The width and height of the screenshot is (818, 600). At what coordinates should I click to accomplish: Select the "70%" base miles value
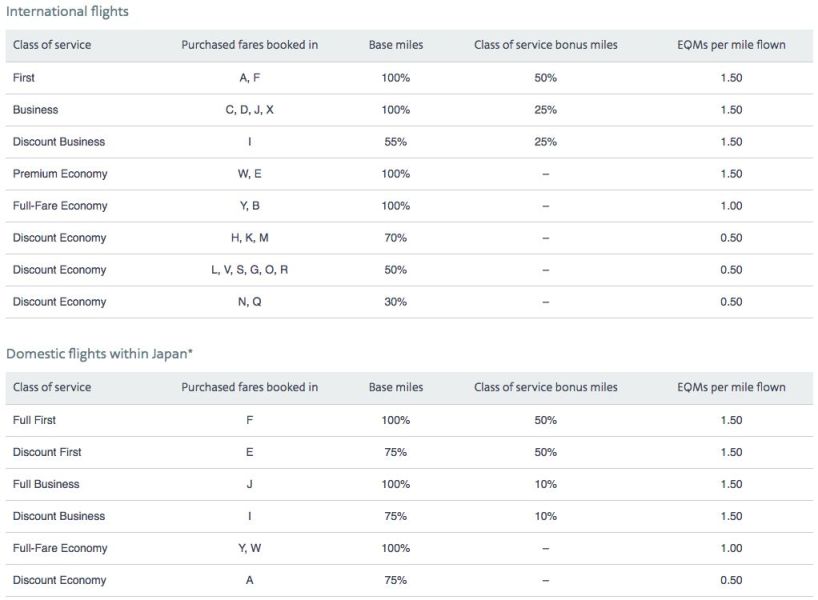click(x=395, y=238)
